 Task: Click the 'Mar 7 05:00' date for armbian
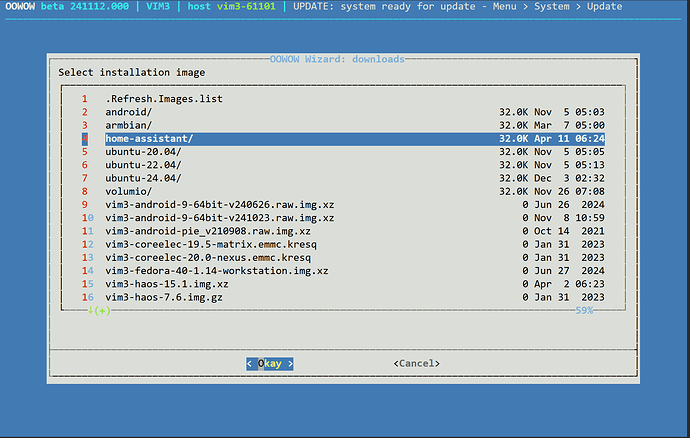569,125
